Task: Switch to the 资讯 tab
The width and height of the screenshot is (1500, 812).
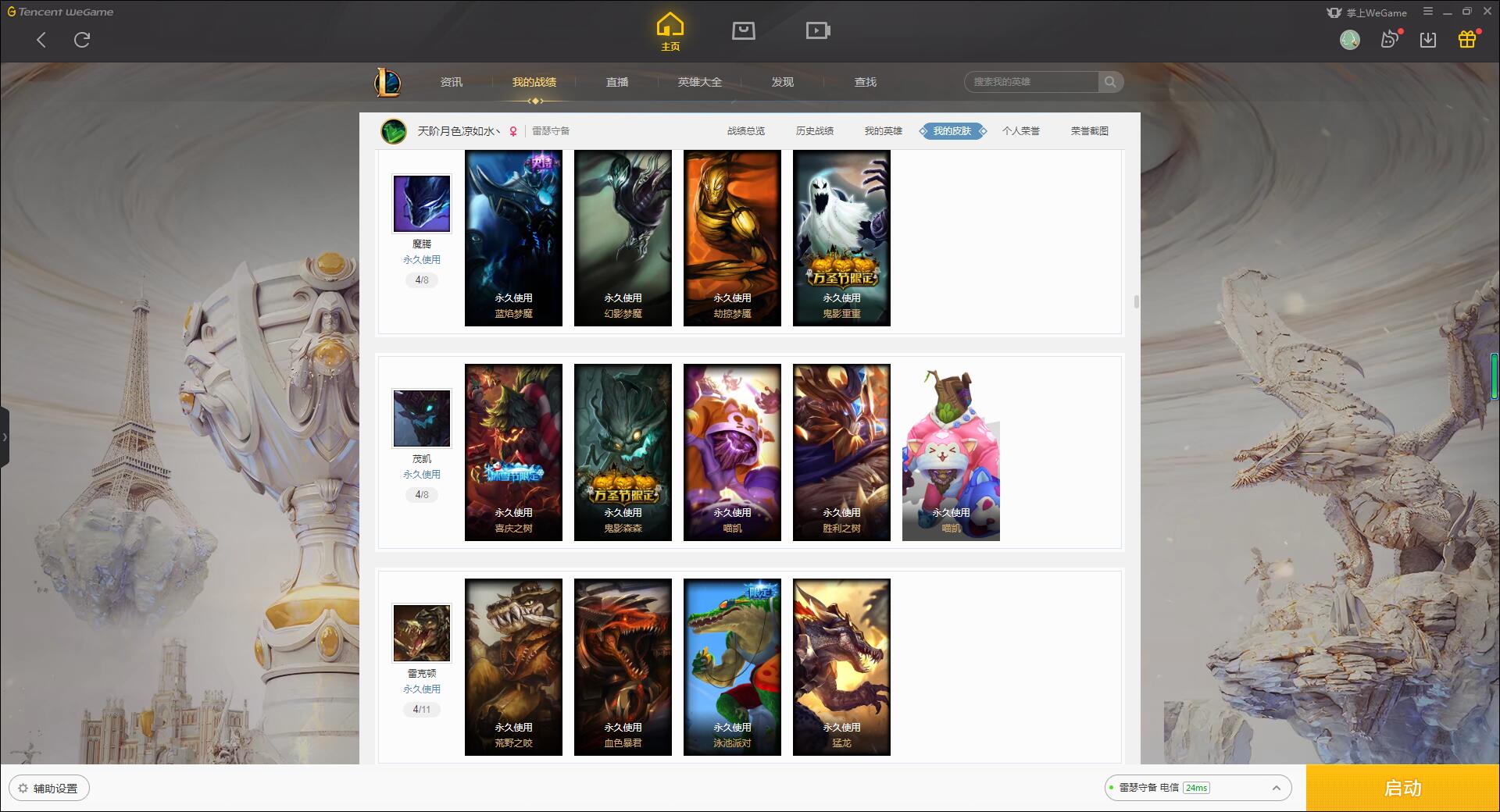Action: pyautogui.click(x=451, y=82)
